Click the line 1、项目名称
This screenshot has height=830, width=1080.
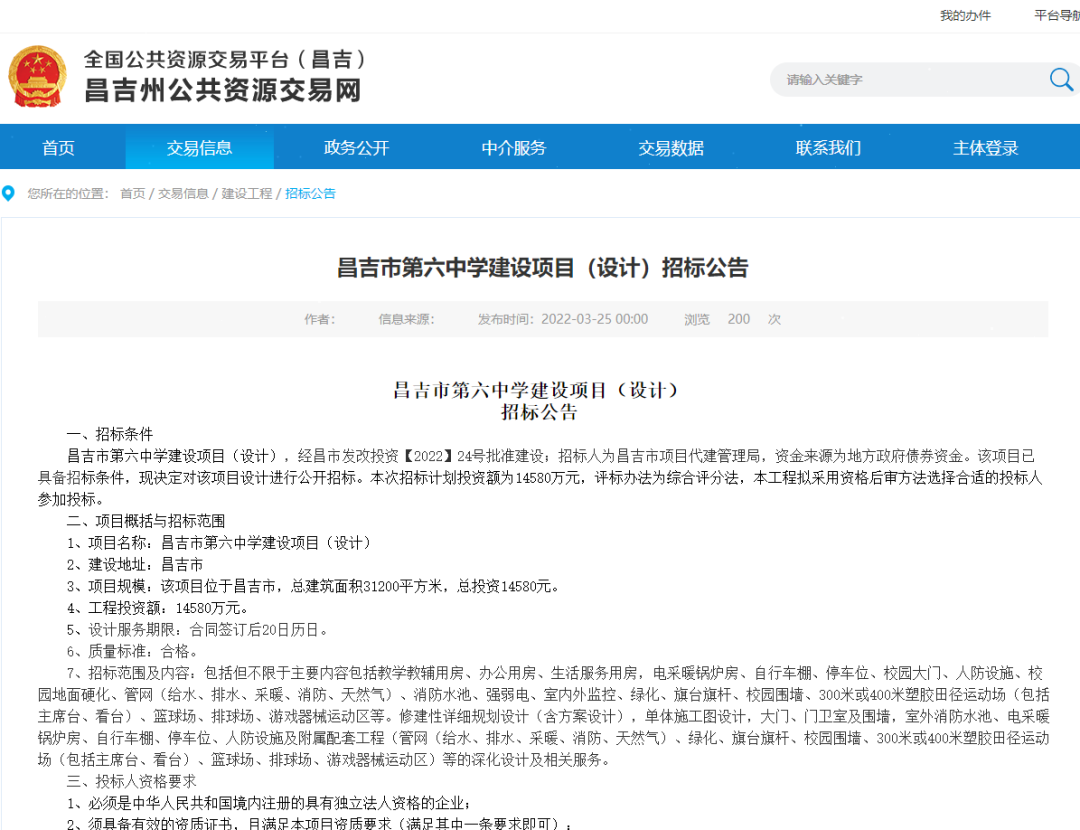(219, 543)
